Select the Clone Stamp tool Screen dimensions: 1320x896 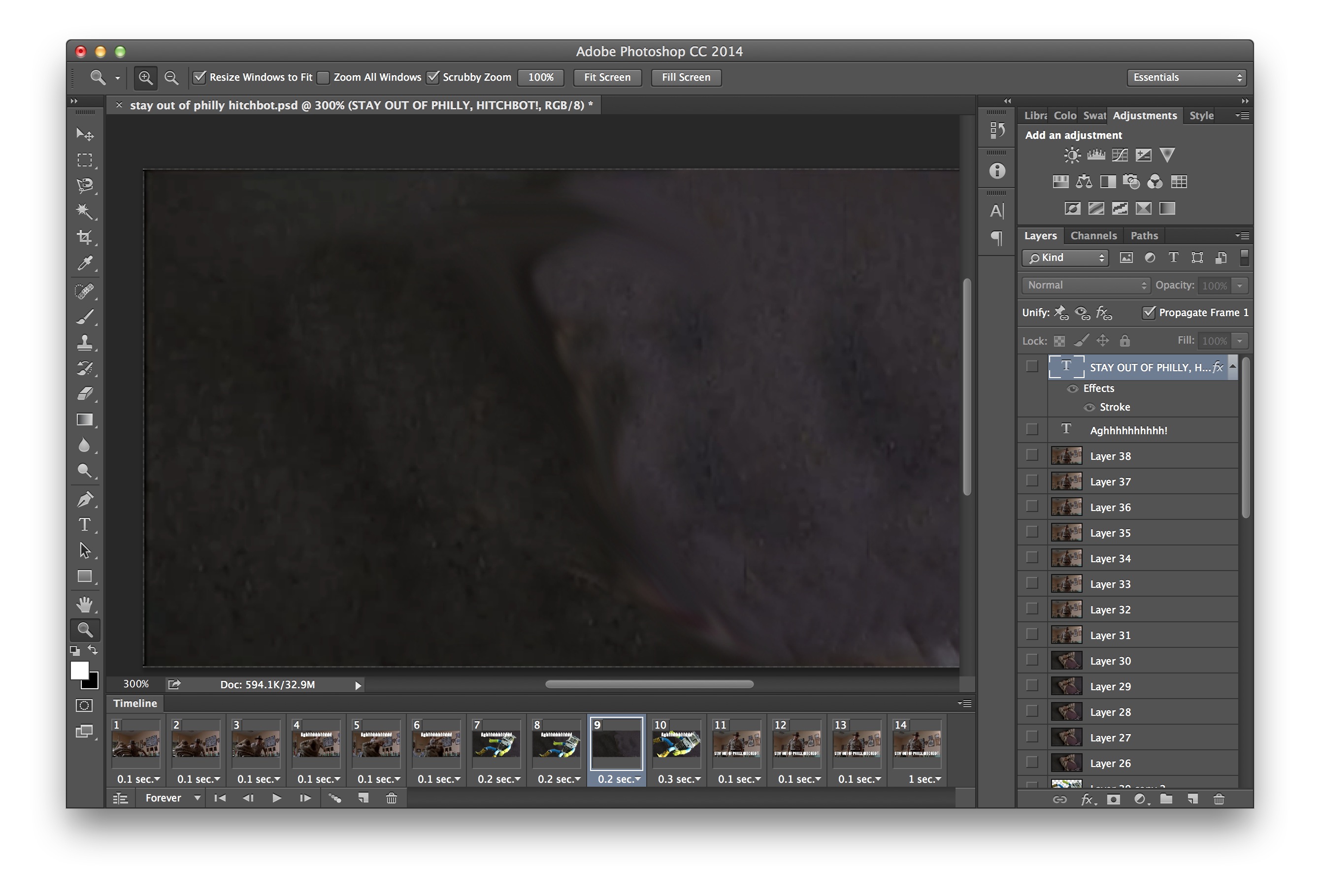pos(85,342)
